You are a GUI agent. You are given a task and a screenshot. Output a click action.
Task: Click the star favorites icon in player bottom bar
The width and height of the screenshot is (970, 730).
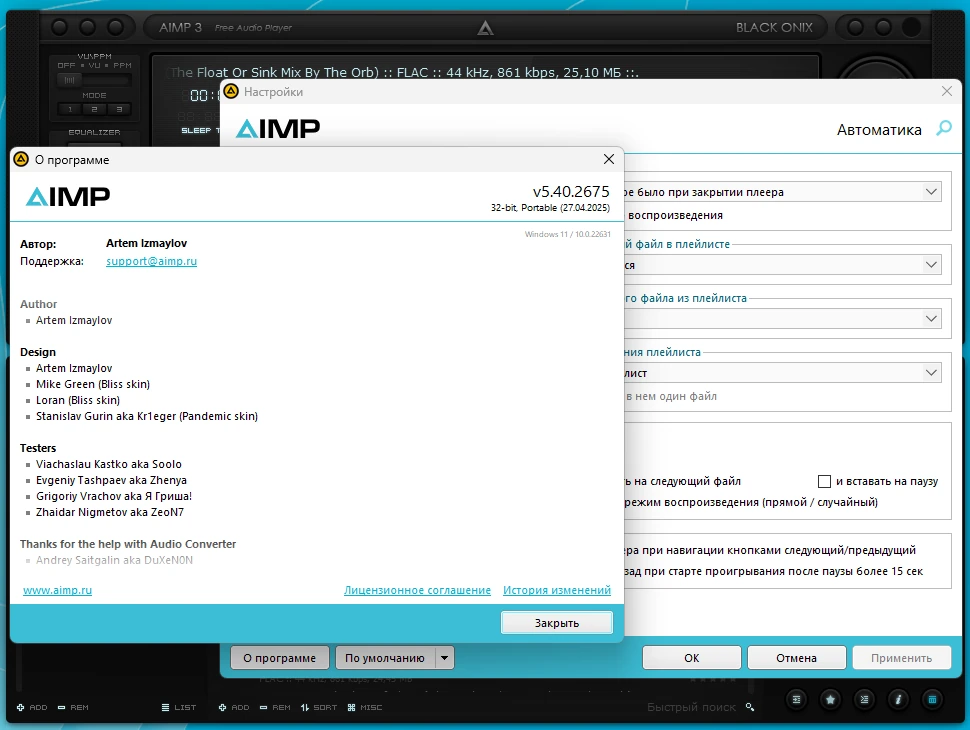coord(830,700)
